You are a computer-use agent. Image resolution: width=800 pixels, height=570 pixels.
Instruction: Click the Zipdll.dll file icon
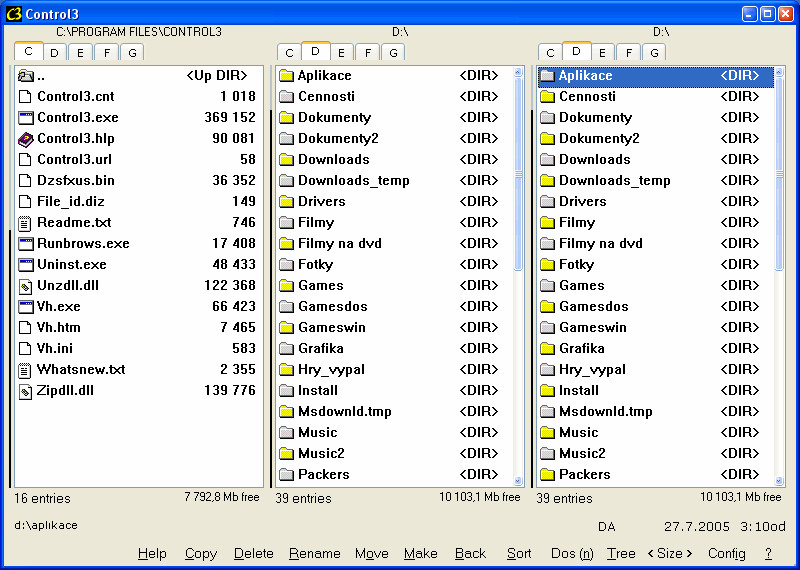tap(25, 391)
